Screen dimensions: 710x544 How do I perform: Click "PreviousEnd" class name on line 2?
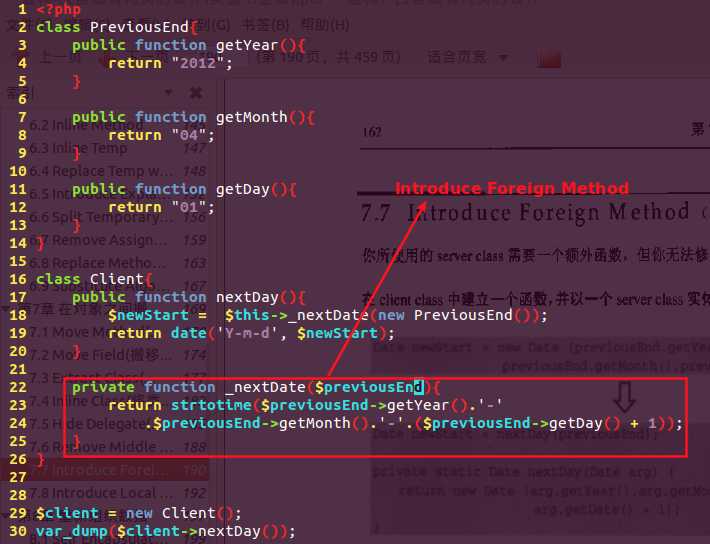click(139, 27)
